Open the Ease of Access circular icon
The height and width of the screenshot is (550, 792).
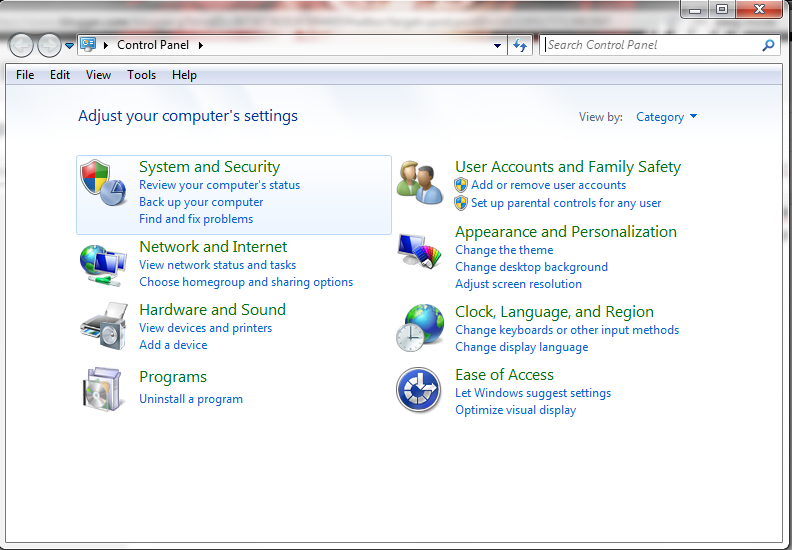419,390
